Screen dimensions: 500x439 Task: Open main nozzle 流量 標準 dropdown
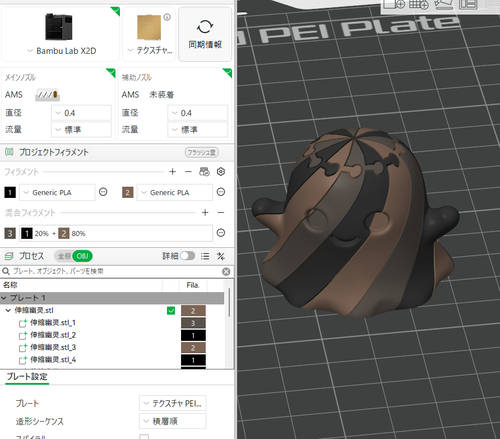81,129
